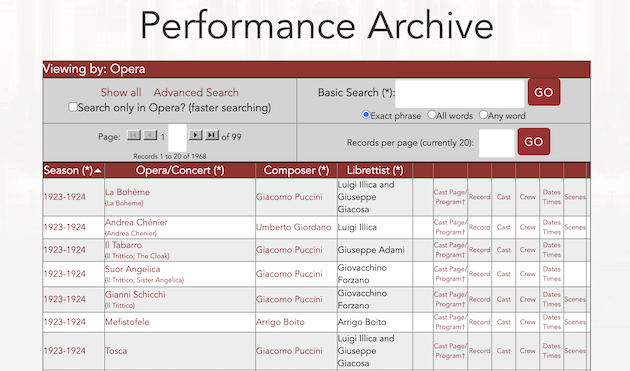Image resolution: width=630 pixels, height=371 pixels.
Task: Click Giacomo Puccini in La Bohème row
Action: point(289,197)
